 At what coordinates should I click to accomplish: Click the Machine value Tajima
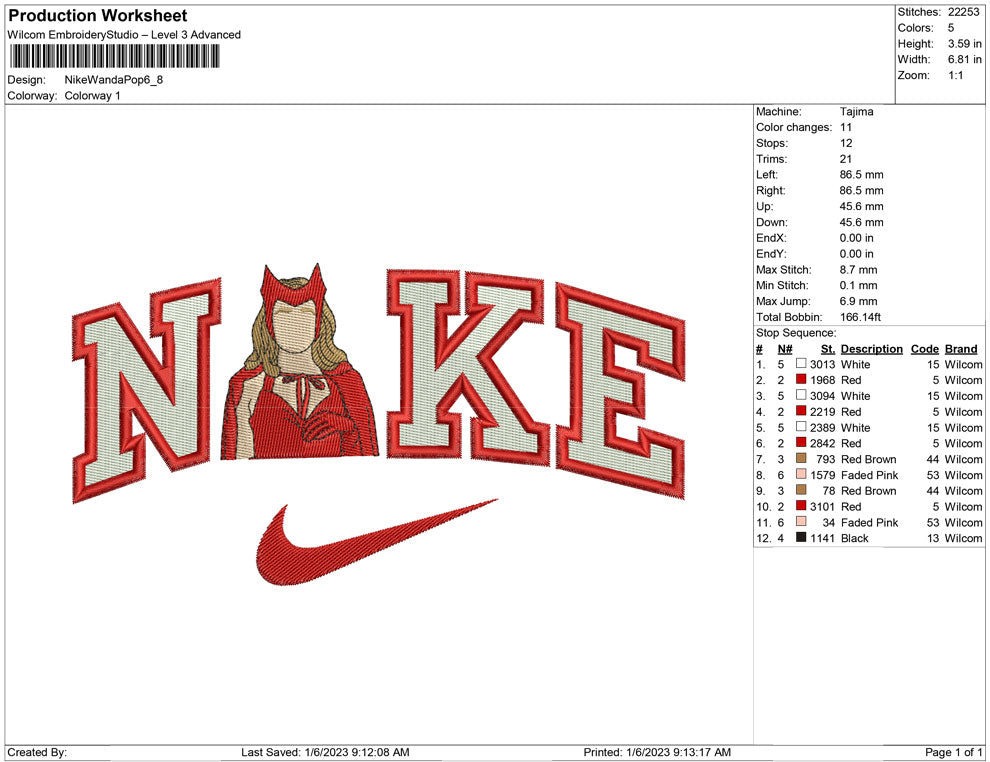(x=857, y=111)
